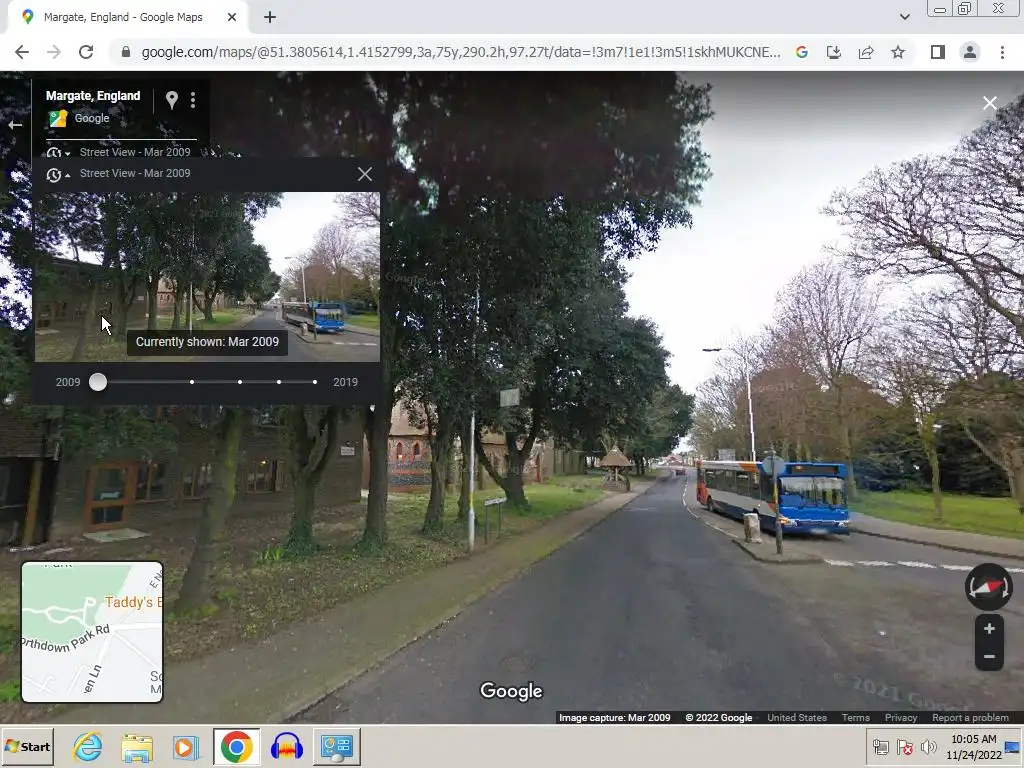Click the Google account G icon
The width and height of the screenshot is (1024, 768).
click(x=802, y=52)
